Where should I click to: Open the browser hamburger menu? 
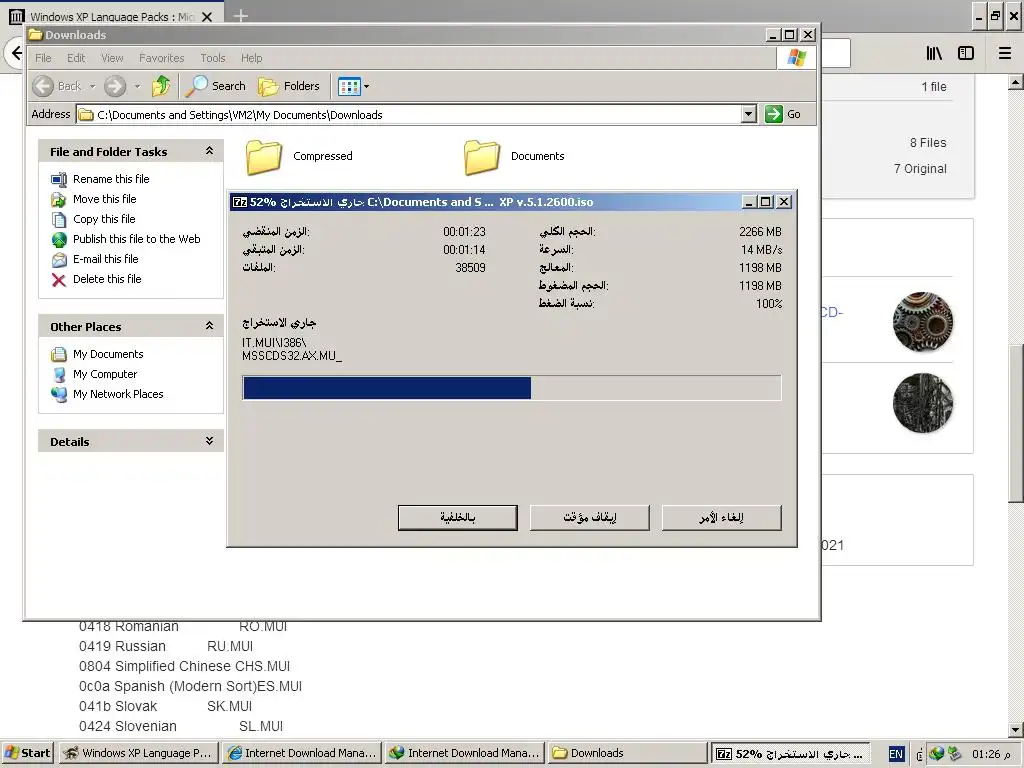1005,53
